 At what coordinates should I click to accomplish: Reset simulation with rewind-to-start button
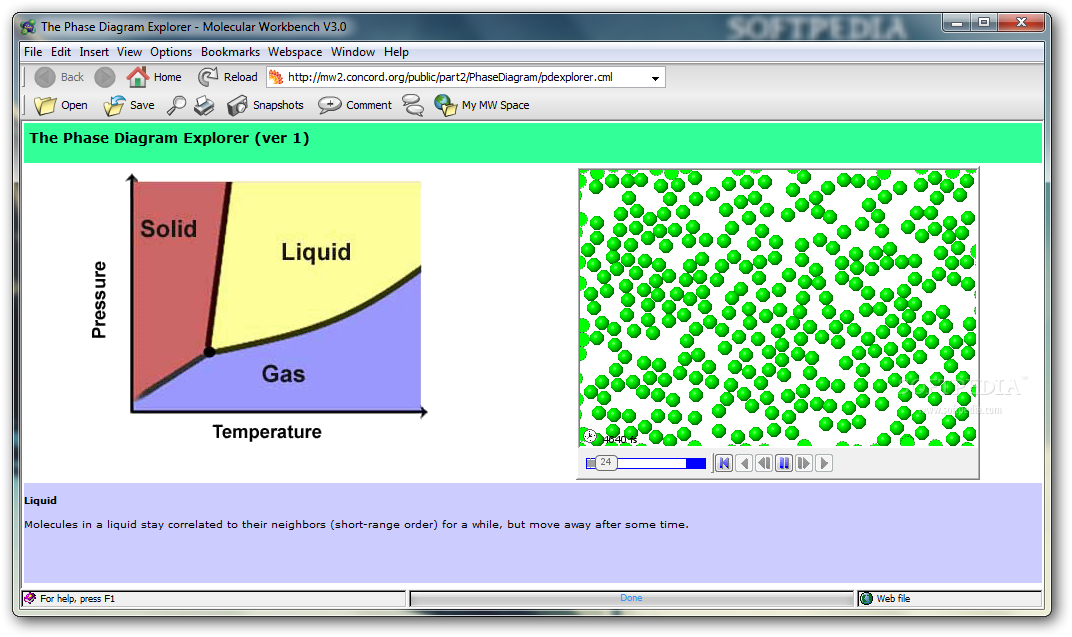click(724, 463)
